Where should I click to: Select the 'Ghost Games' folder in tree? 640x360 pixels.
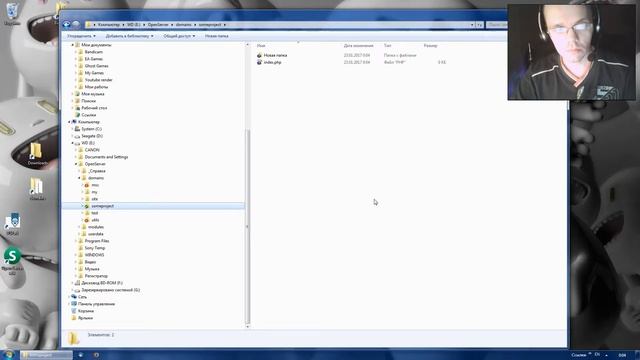pos(96,66)
